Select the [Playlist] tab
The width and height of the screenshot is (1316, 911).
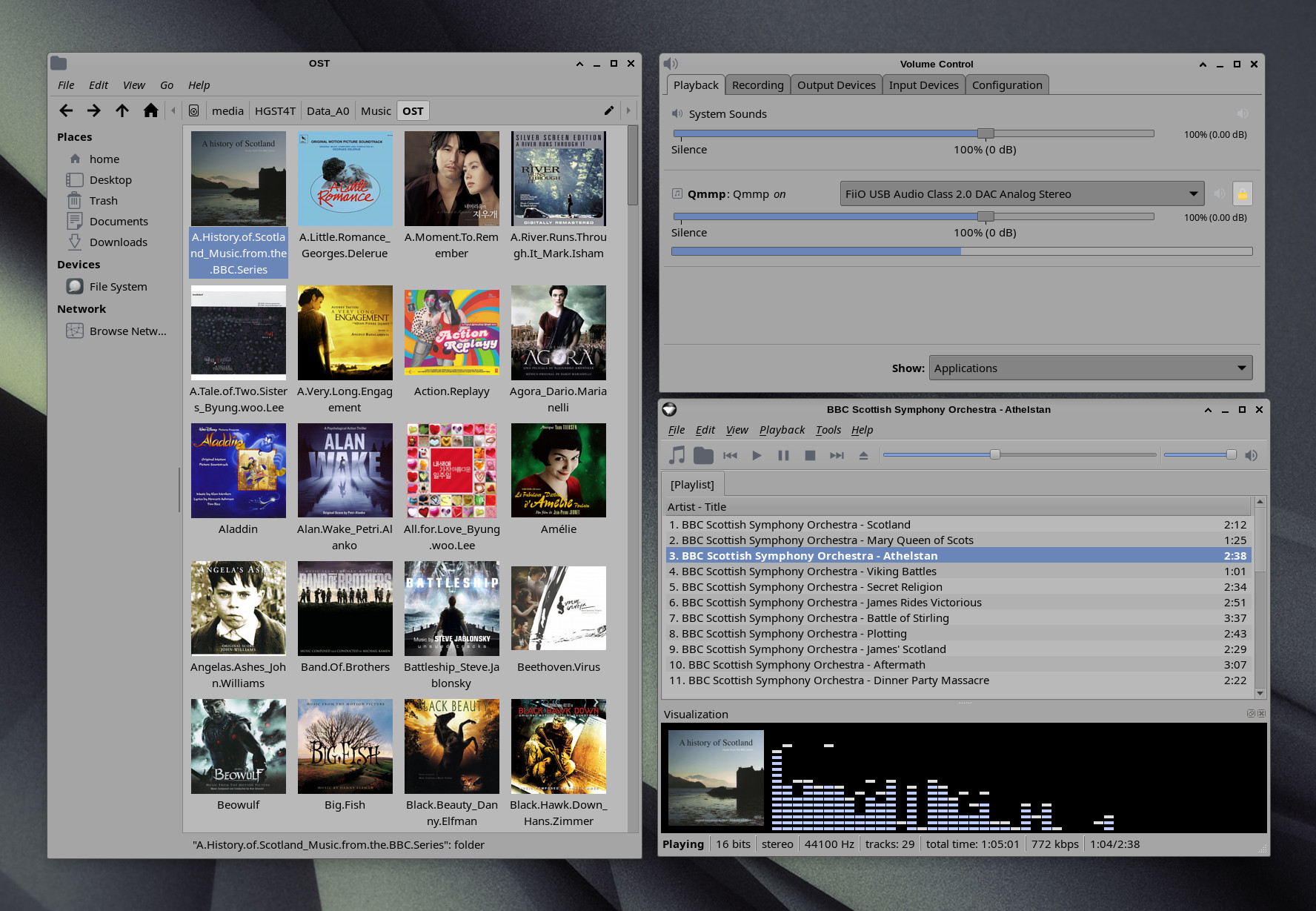[692, 485]
